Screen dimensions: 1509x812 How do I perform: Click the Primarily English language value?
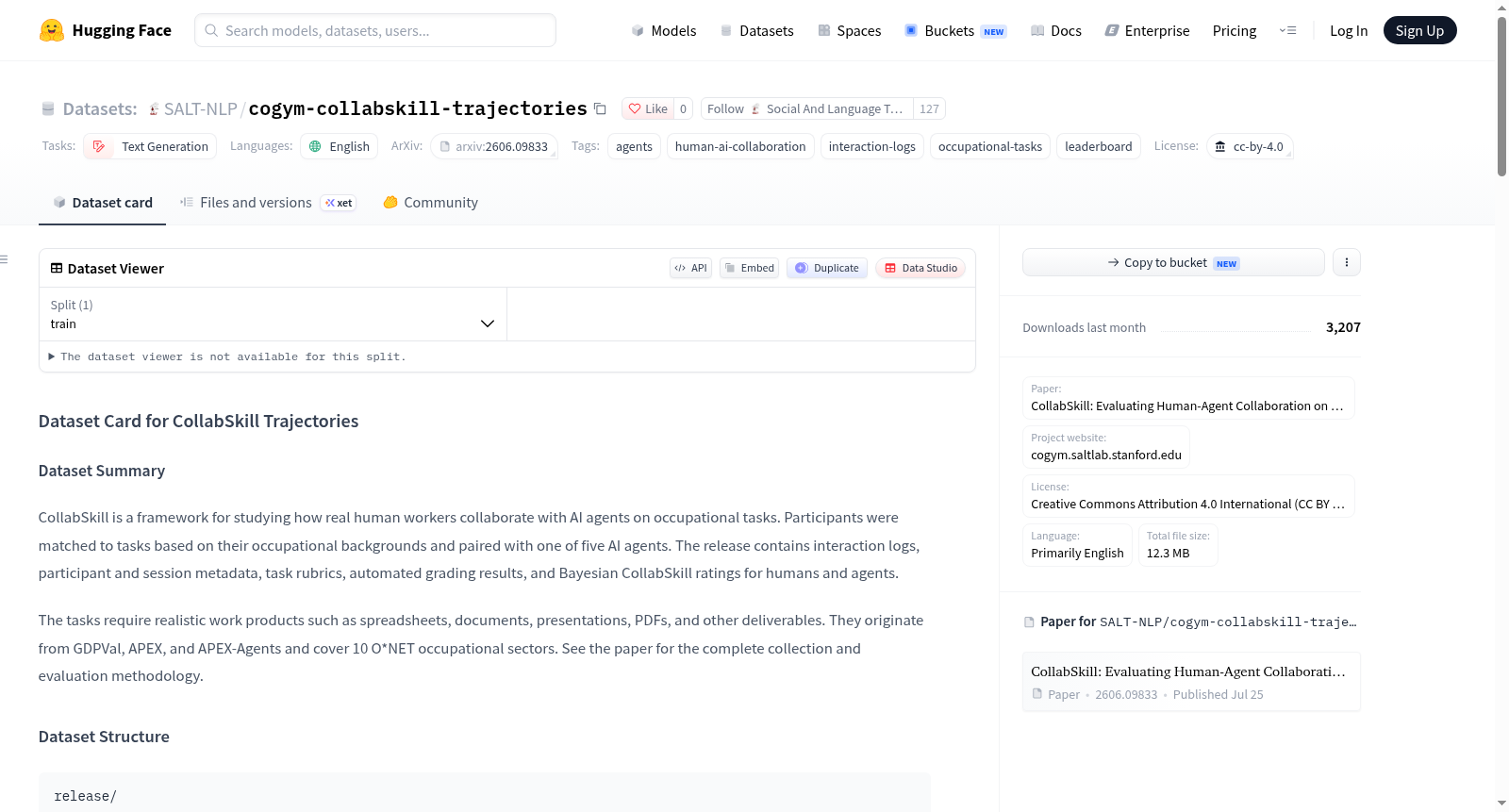pyautogui.click(x=1077, y=553)
